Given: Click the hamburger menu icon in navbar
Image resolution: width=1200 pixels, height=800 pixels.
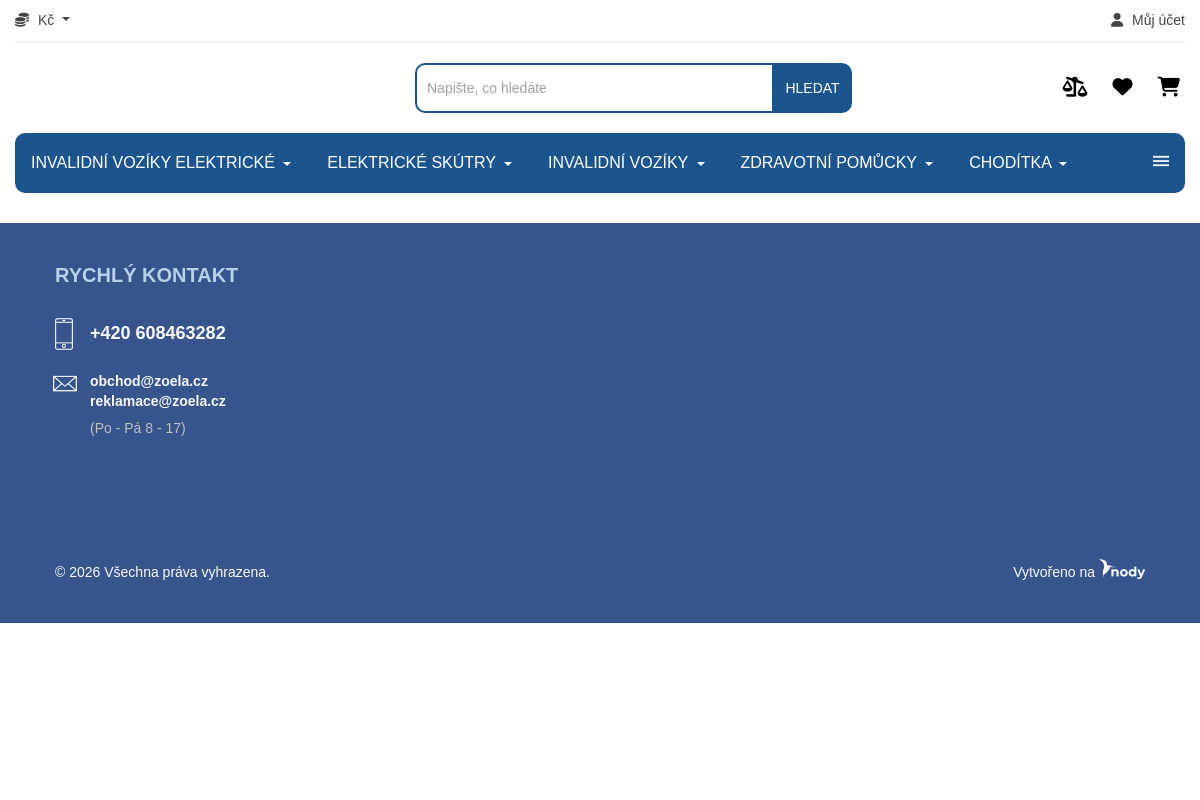Looking at the screenshot, I should click(x=1160, y=161).
